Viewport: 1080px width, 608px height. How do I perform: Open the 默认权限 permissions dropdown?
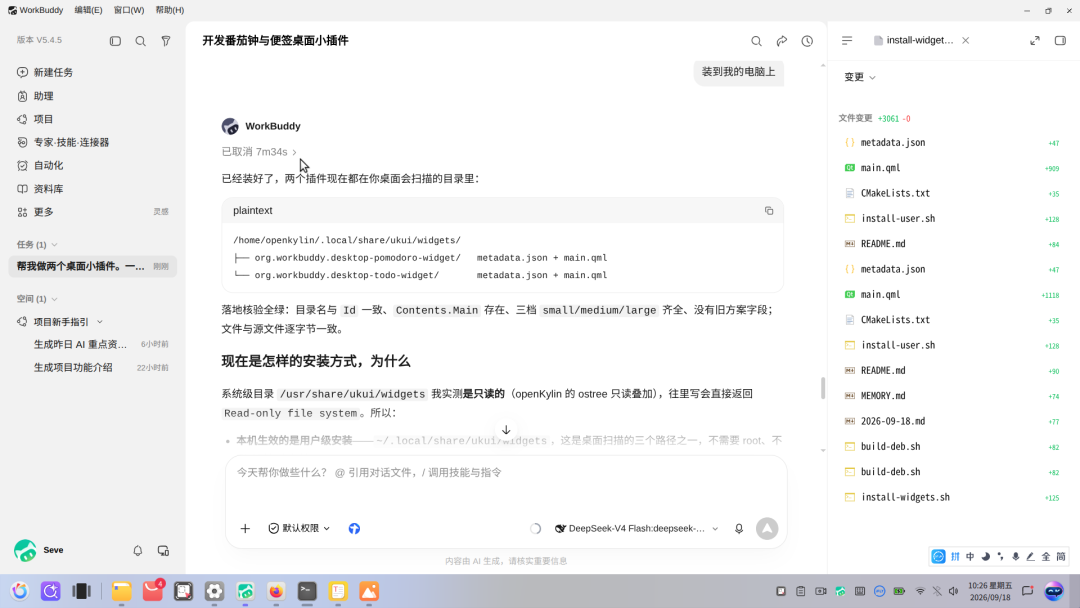pos(299,528)
